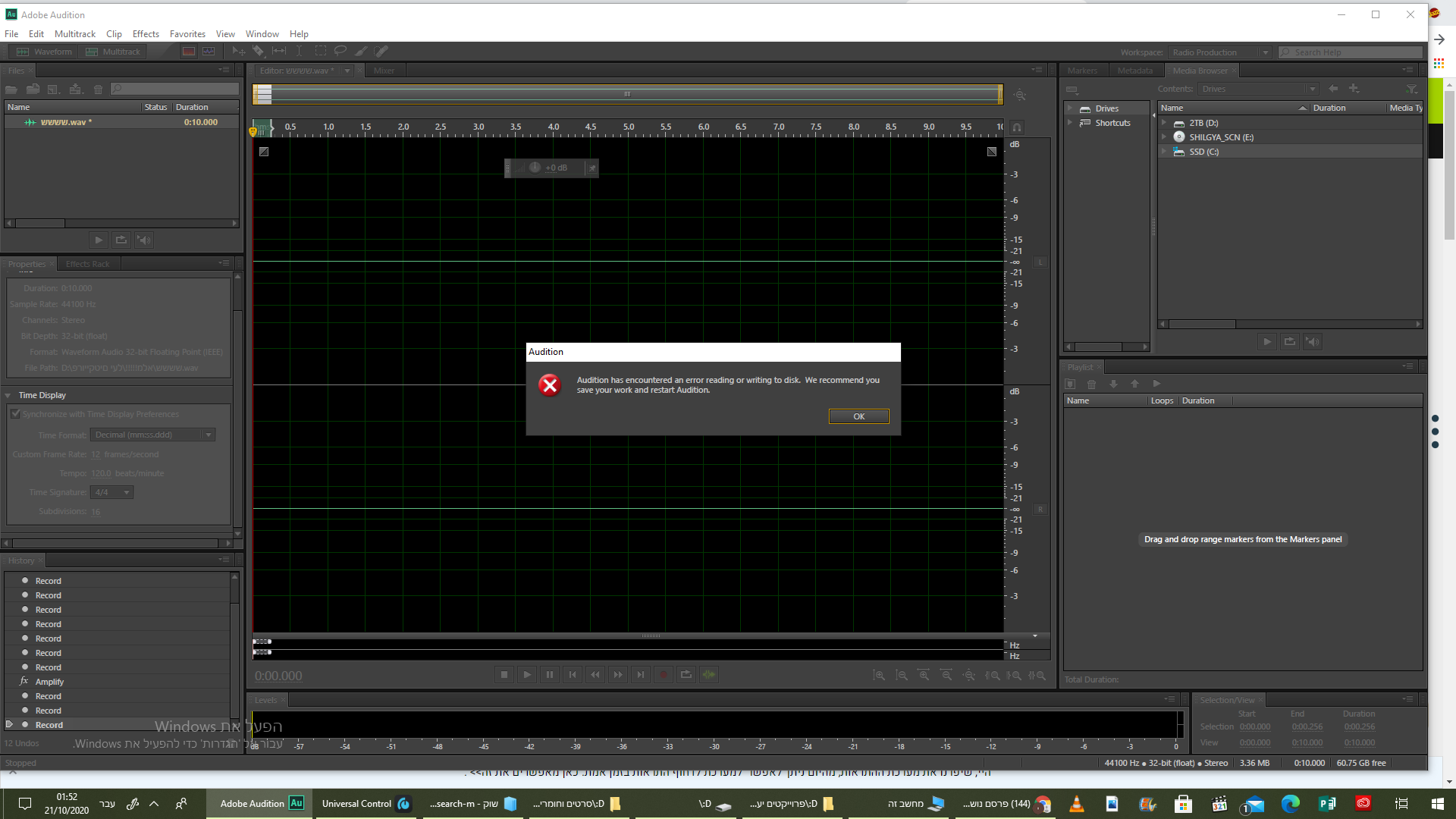Click the Fast Forward transport button
Viewport: 1456px width, 819px height.
point(618,674)
